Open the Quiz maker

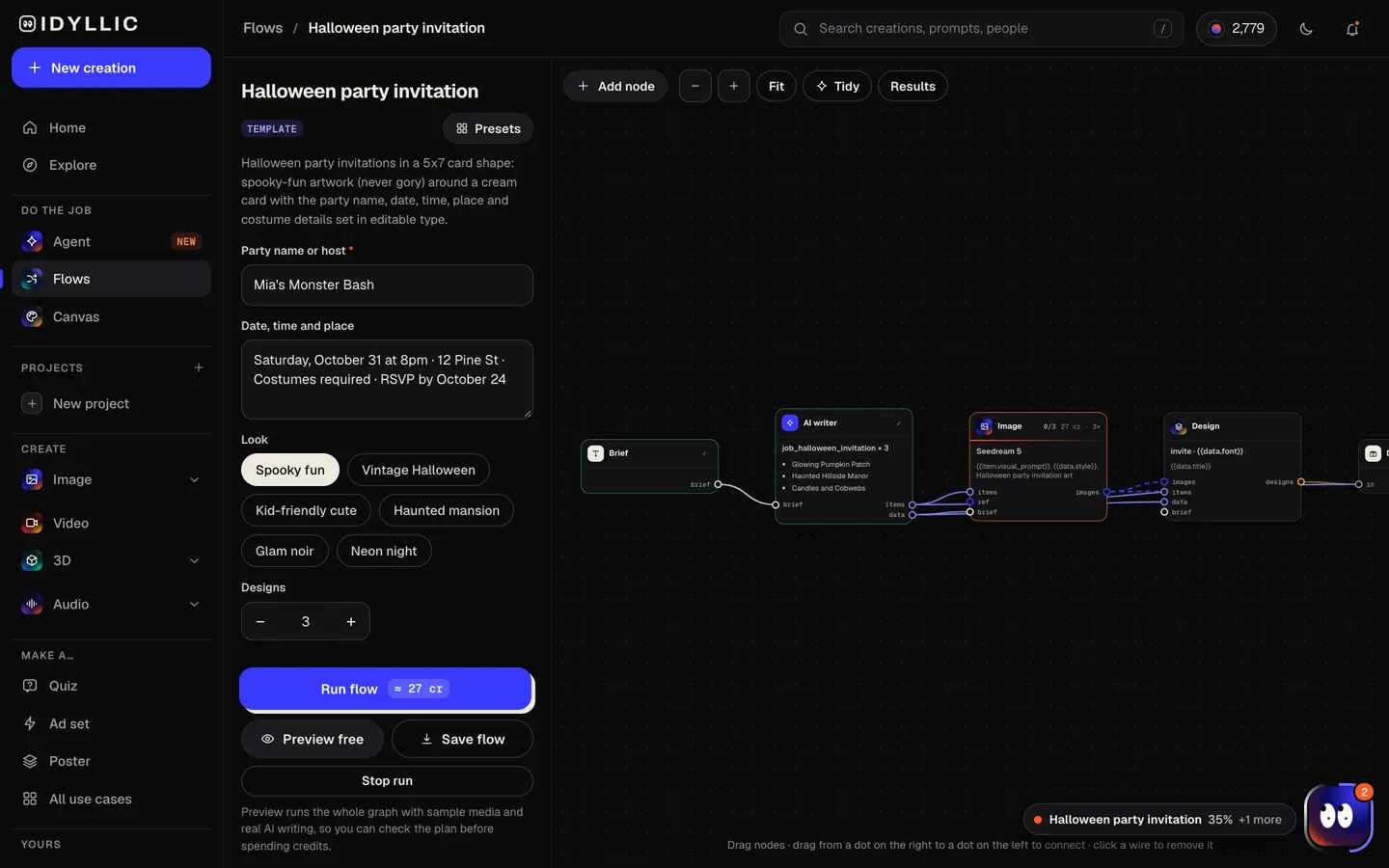tap(111, 686)
